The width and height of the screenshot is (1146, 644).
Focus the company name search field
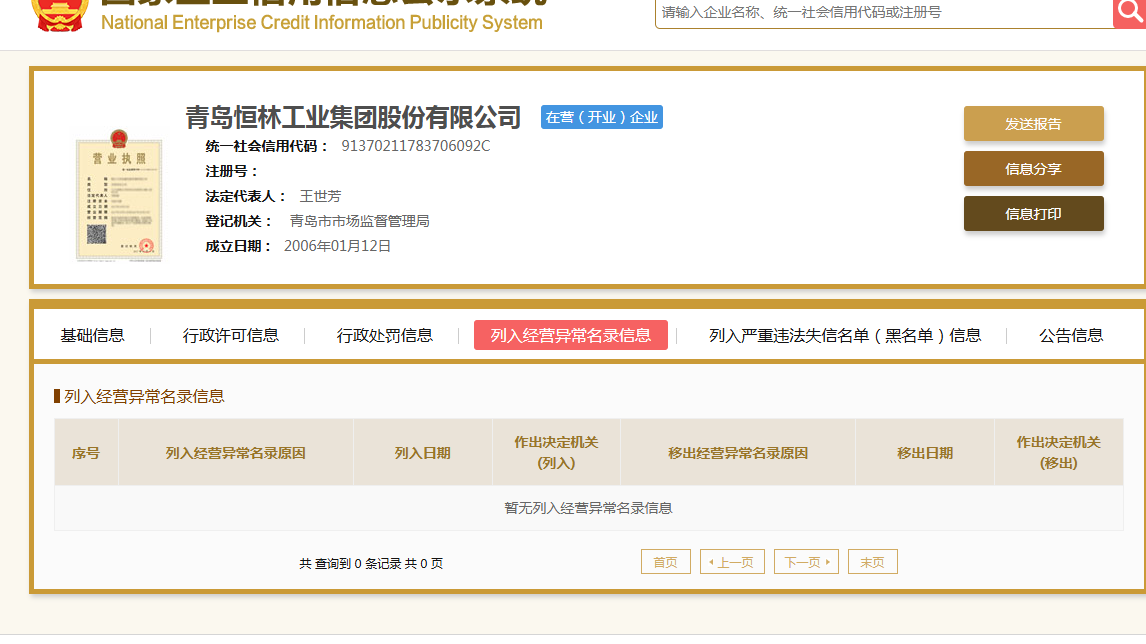[x=884, y=13]
